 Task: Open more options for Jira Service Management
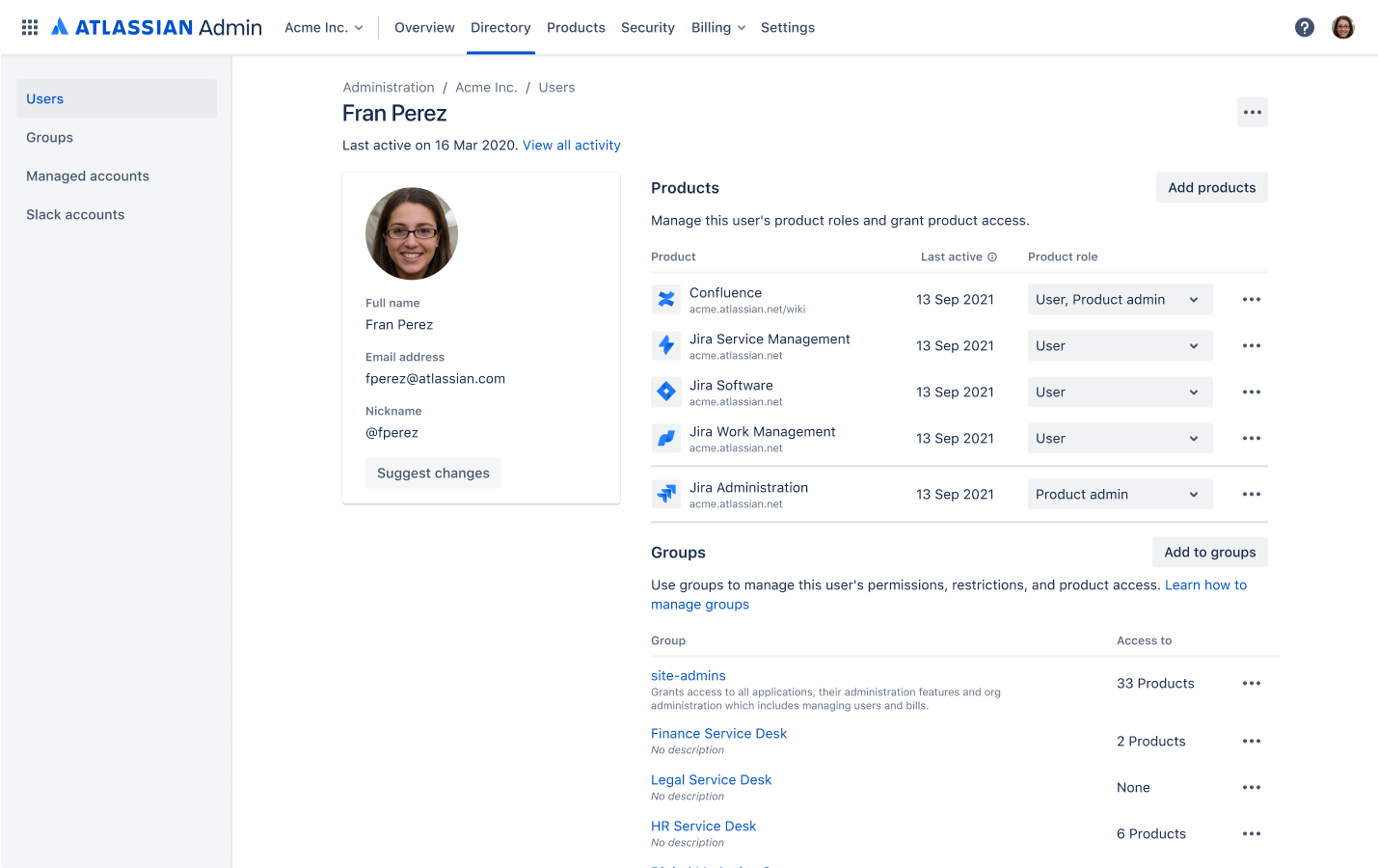tap(1252, 345)
